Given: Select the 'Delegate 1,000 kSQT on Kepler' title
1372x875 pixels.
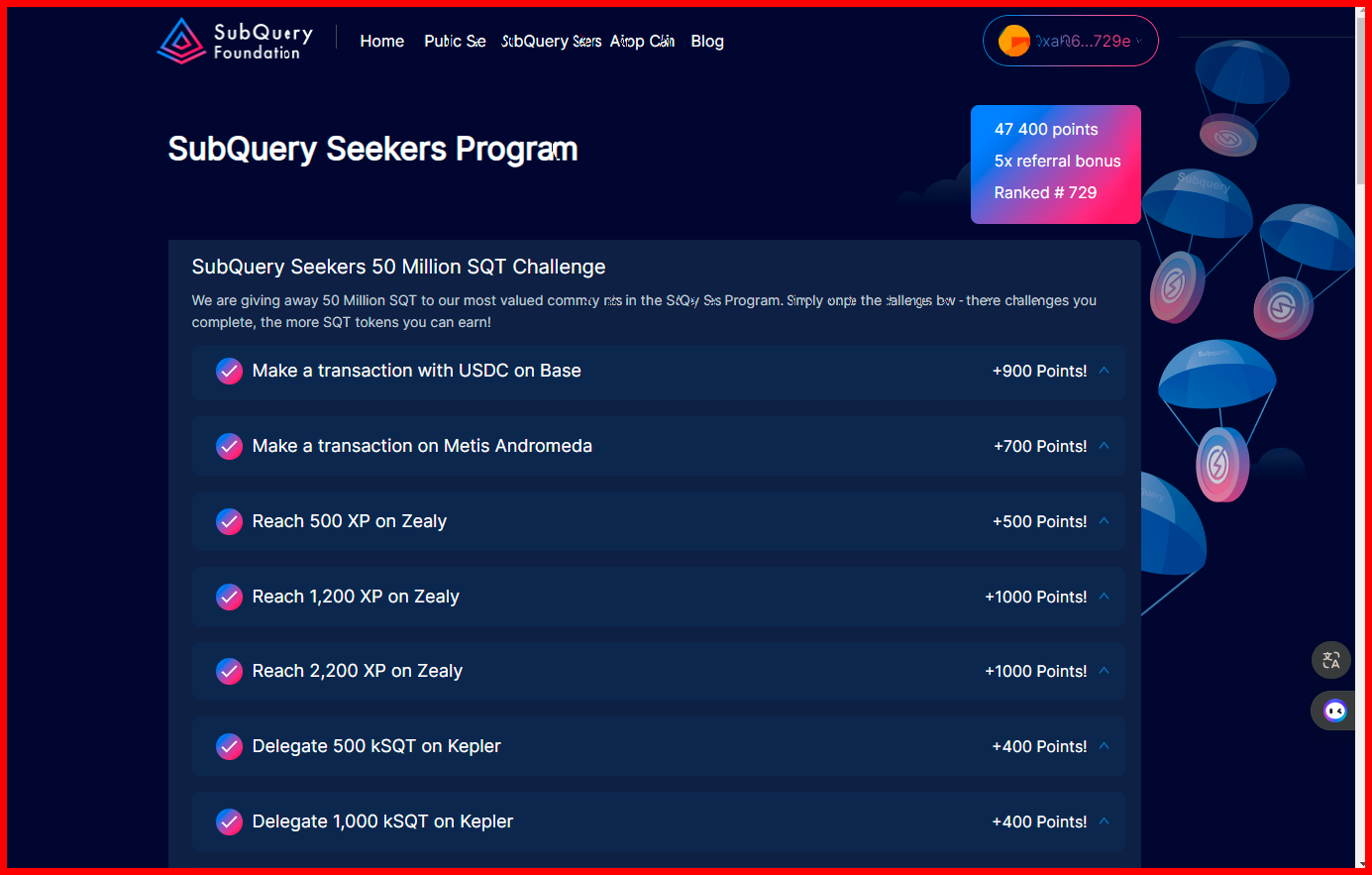Looking at the screenshot, I should point(382,821).
